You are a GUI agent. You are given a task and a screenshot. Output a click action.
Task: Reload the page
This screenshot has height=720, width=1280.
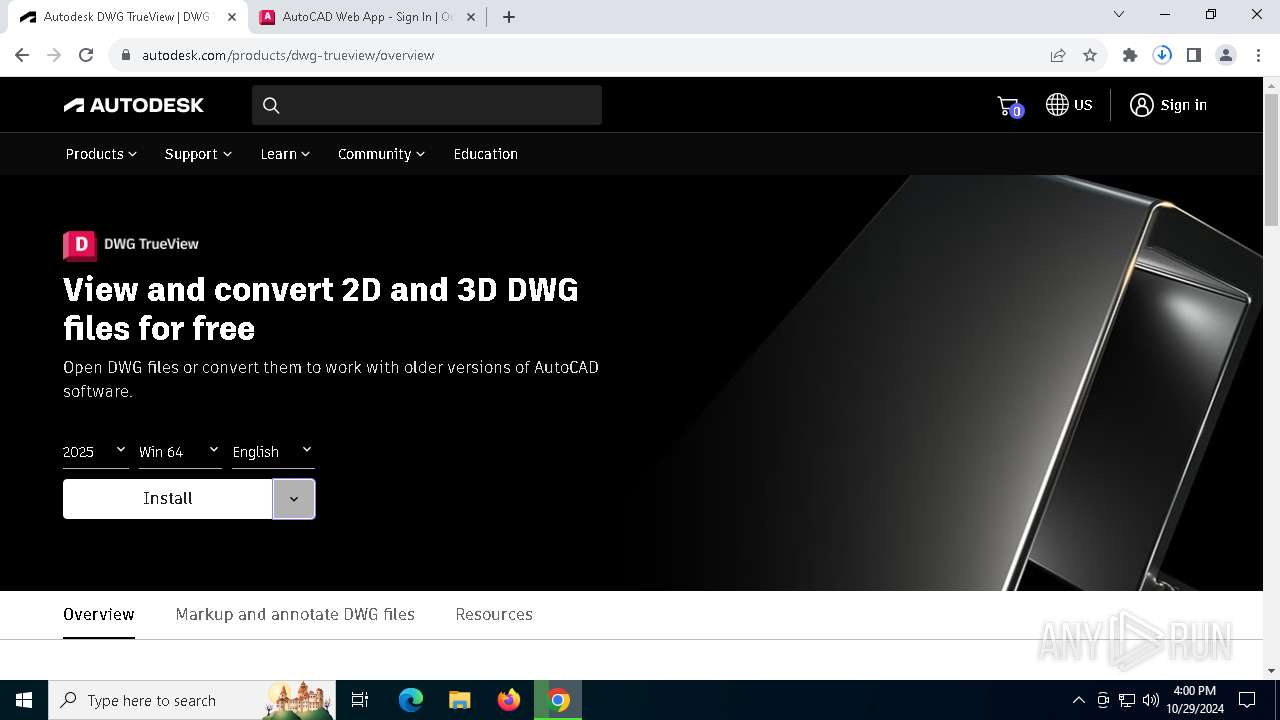tap(86, 55)
